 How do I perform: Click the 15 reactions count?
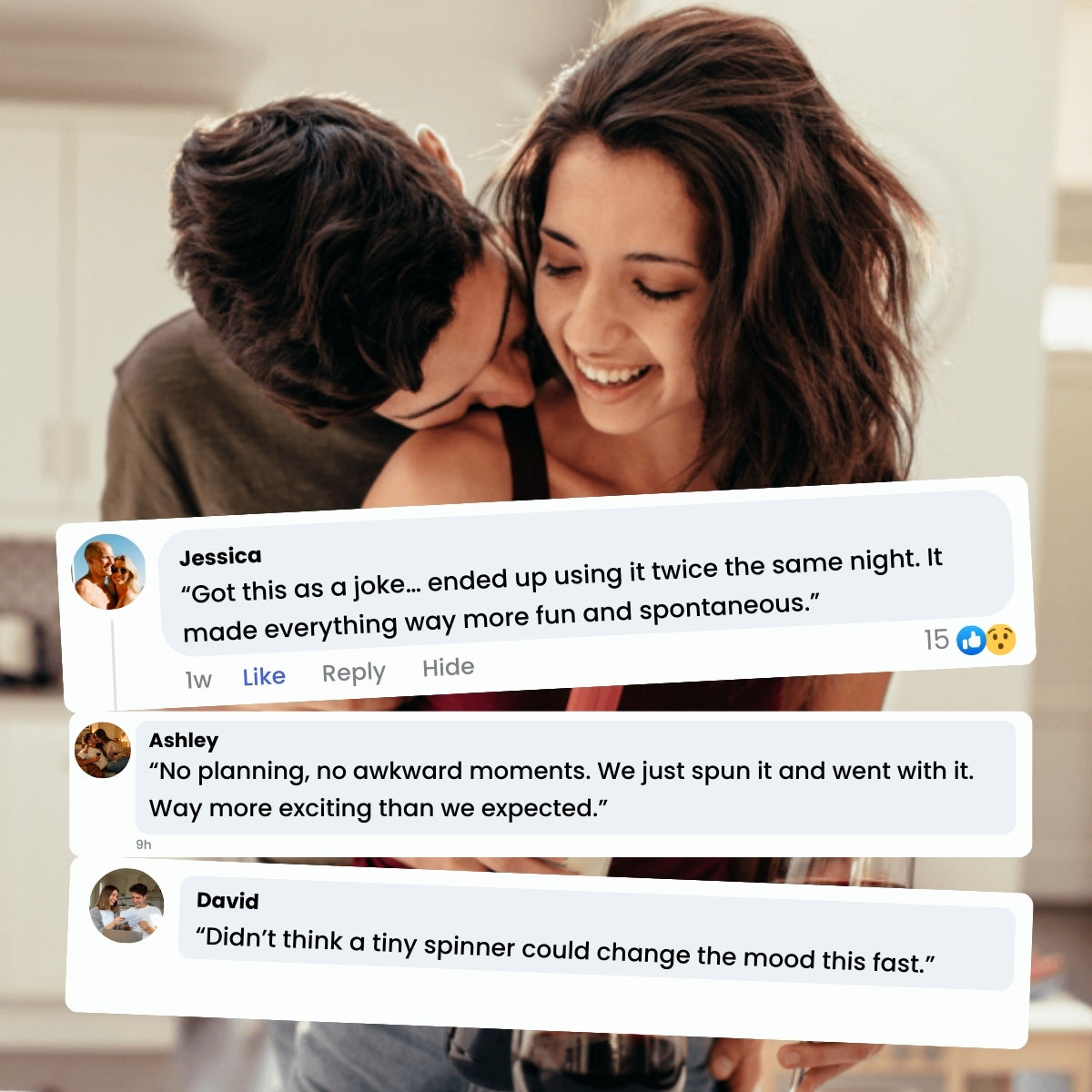[x=936, y=640]
